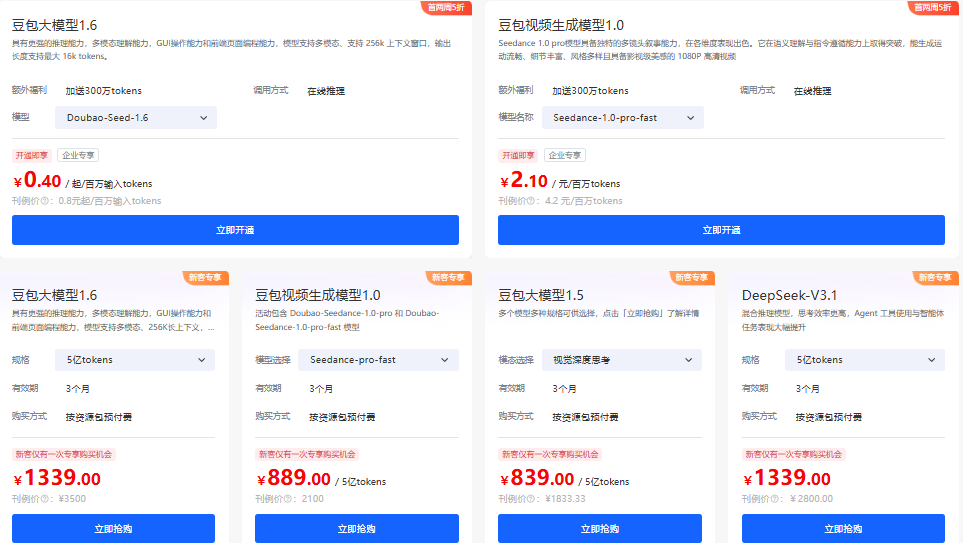Screen dimensions: 963x543
Task: Click the '/ 5亿tokens' unit beside ¥889.00
Action: [x=361, y=482]
